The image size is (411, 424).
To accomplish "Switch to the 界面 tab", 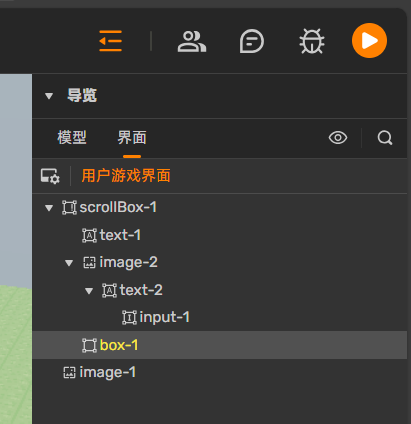I will 132,137.
